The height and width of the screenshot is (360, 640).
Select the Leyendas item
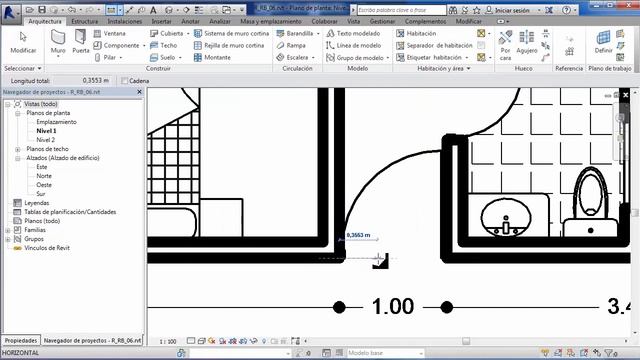(37, 203)
